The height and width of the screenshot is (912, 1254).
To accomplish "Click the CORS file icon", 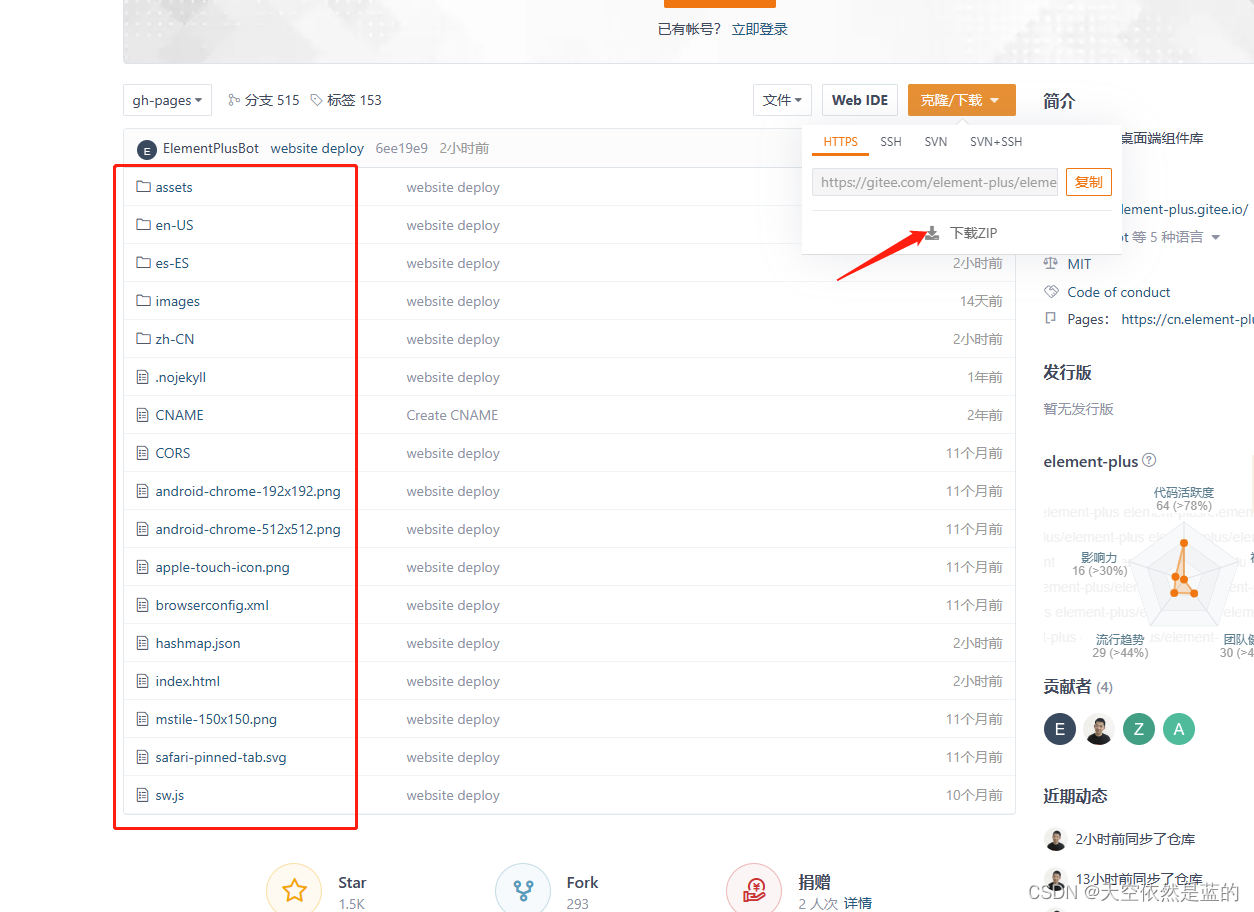I will pos(143,453).
